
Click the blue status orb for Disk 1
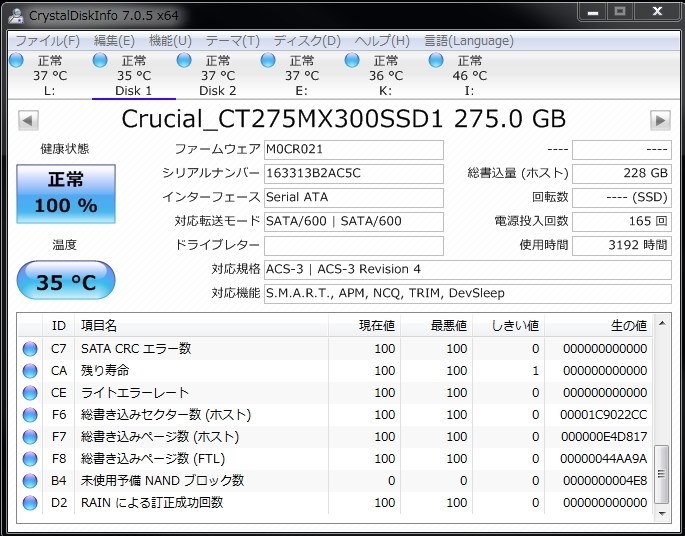100,60
